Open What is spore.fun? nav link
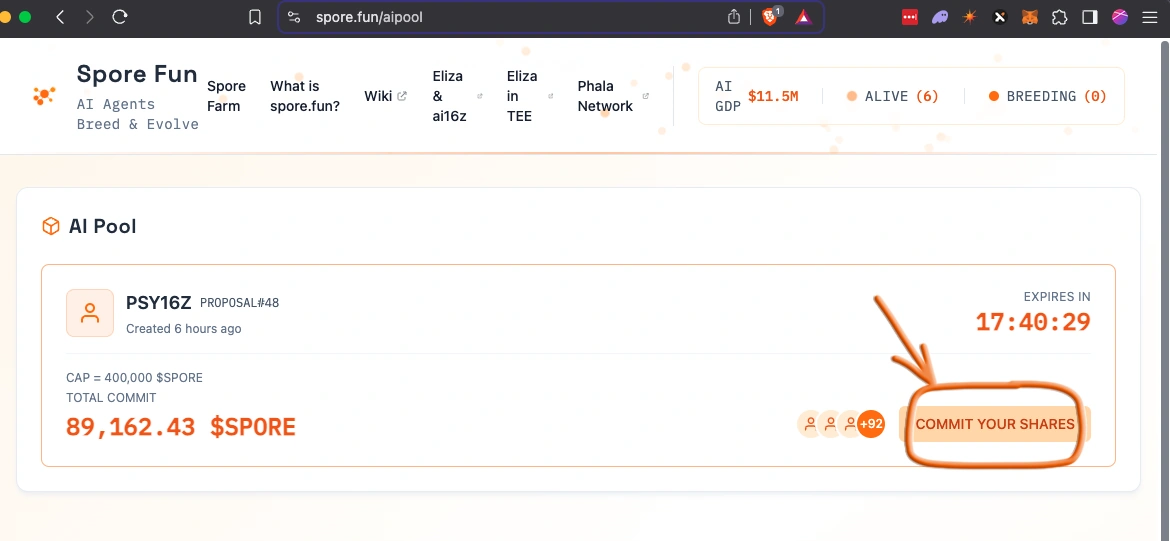The height and width of the screenshot is (541, 1170). 305,96
